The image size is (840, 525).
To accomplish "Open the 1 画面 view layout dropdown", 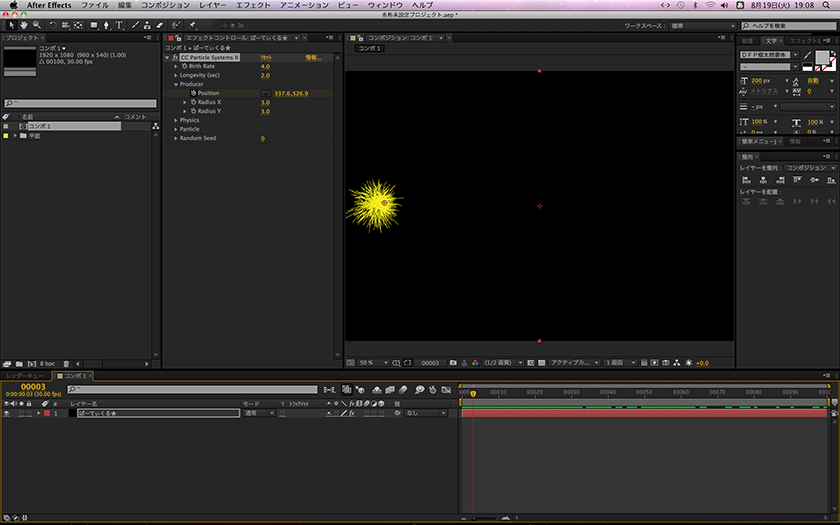I will [x=620, y=363].
